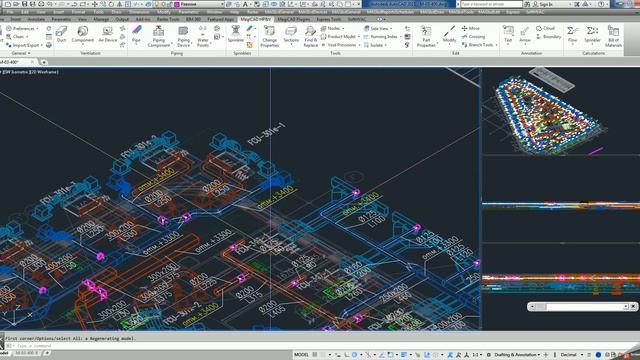
Task: Click the horizontal scrollbar in lower right viewport
Action: [x=582, y=307]
